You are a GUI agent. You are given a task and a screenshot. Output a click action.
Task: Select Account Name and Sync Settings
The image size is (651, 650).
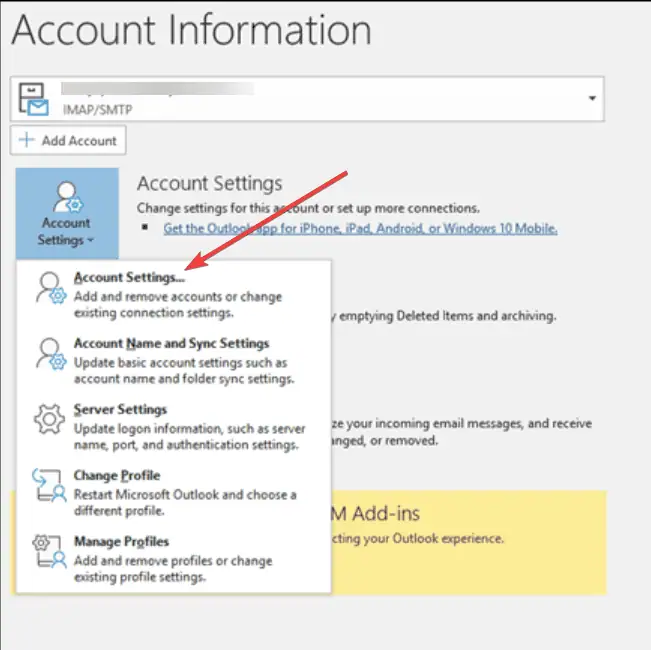[174, 361]
